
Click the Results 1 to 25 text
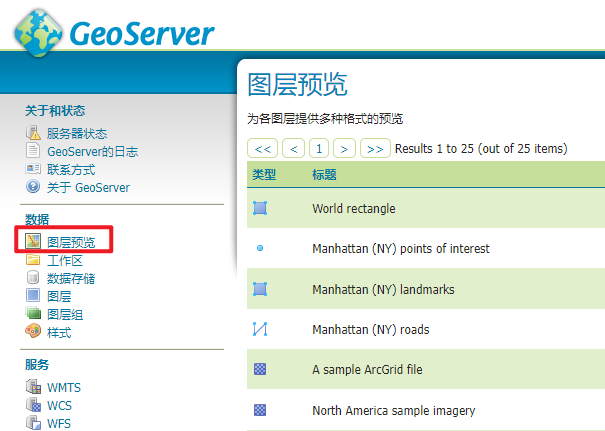coord(481,149)
